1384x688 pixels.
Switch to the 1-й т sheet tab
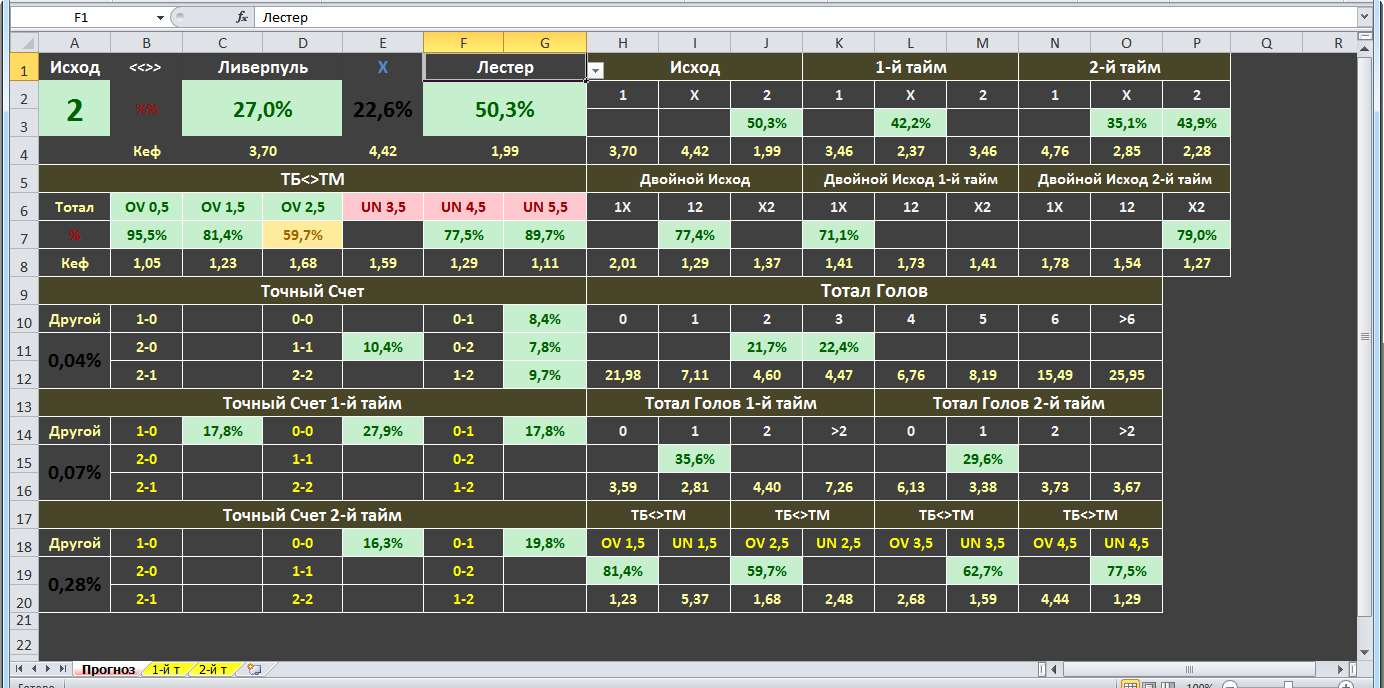click(167, 669)
